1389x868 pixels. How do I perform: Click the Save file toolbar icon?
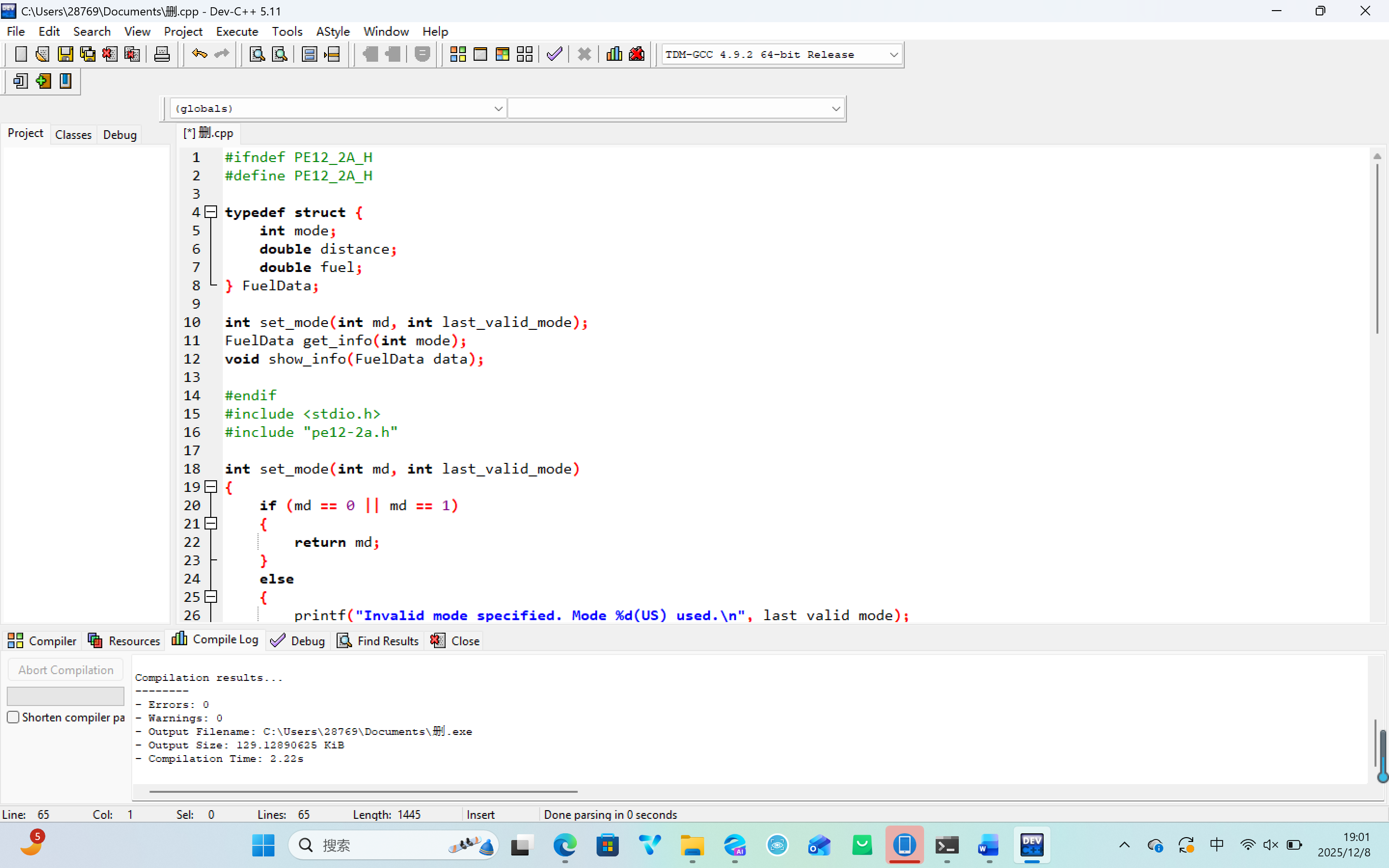pyautogui.click(x=66, y=54)
